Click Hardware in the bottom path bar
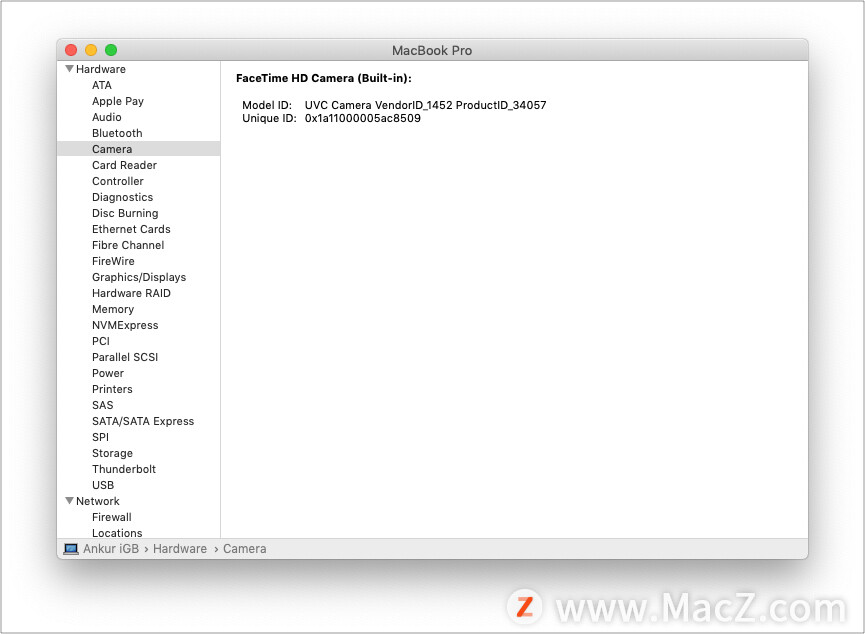Image resolution: width=865 pixels, height=634 pixels. tap(180, 549)
